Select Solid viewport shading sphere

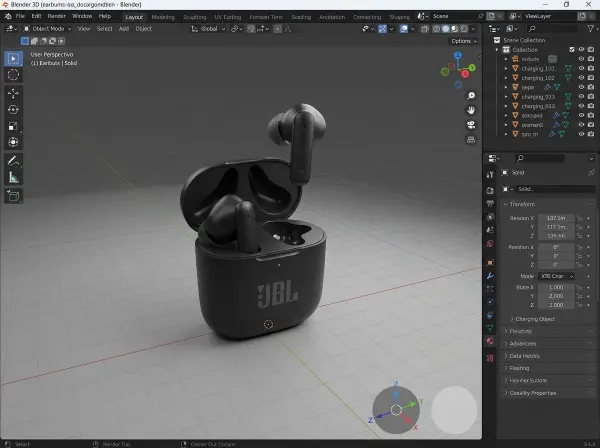446,29
